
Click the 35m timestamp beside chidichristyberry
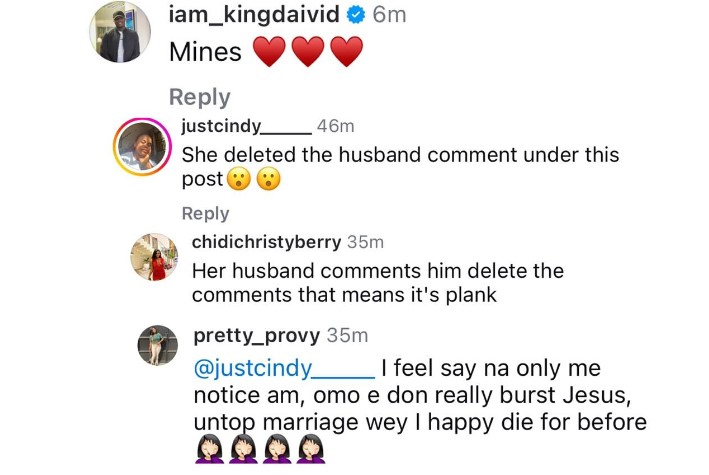click(365, 242)
